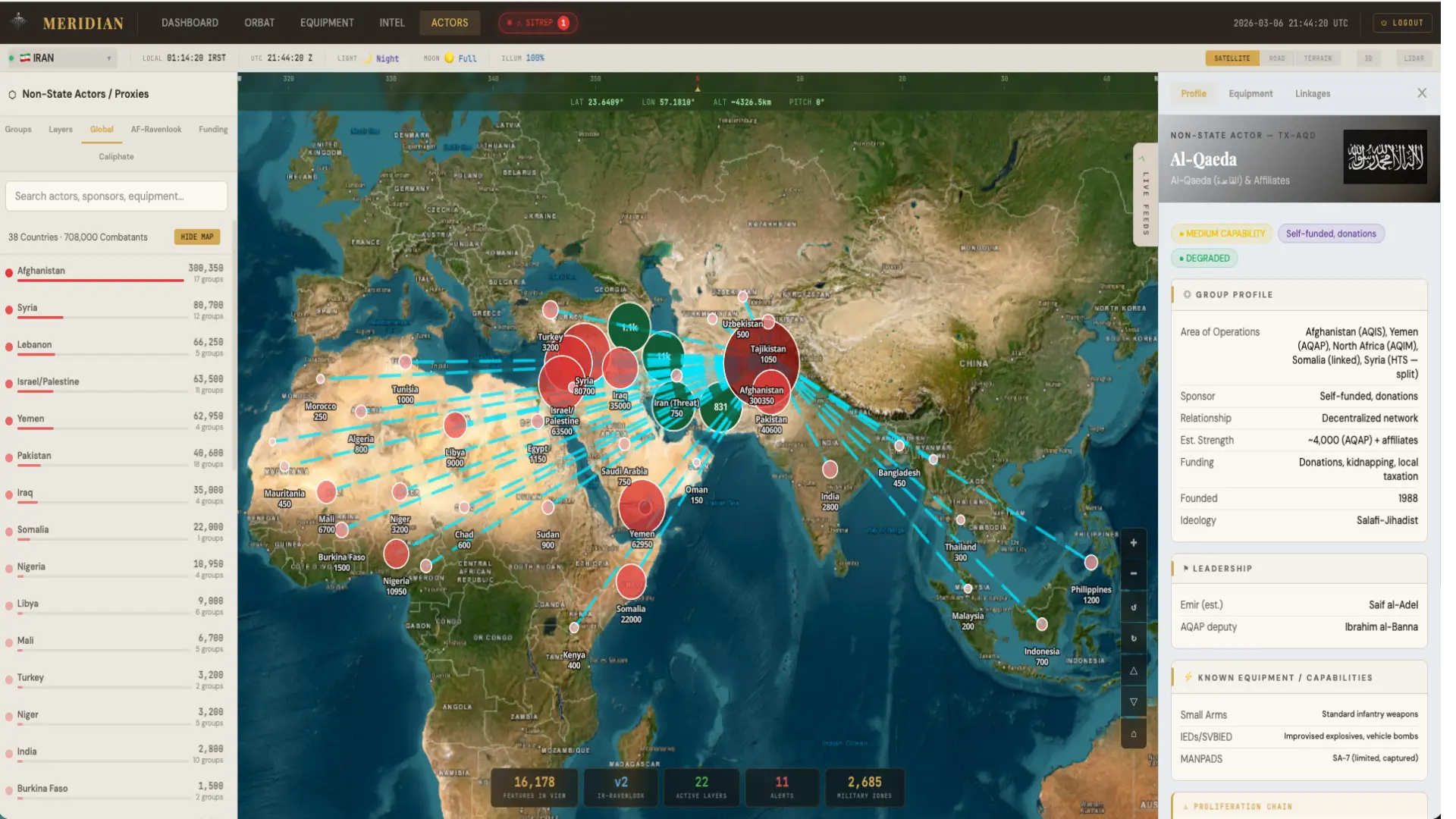Select Lebanon row in country list
Screen dimensions: 1456x819
(115, 349)
